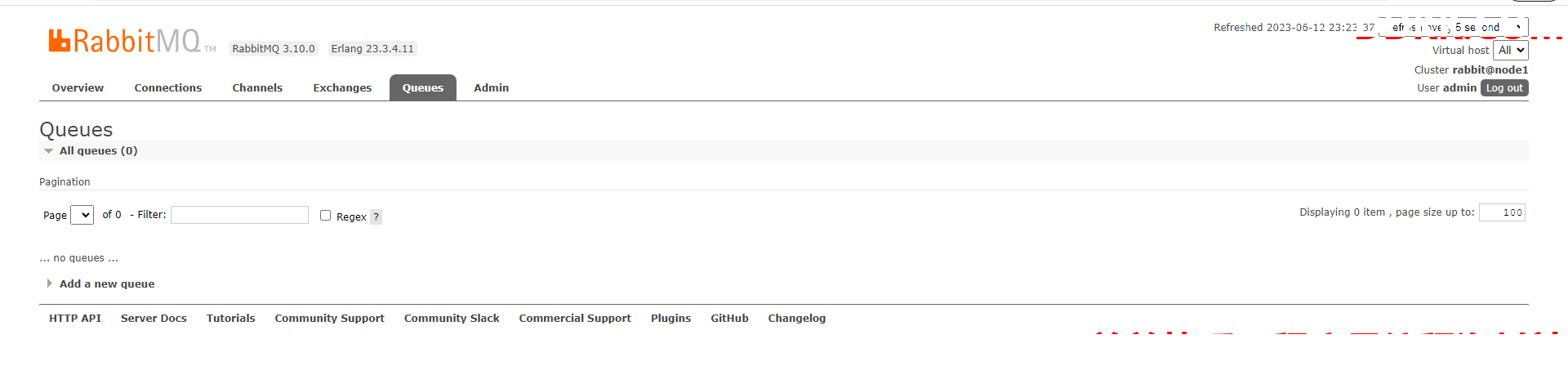
Task: Click the RabbitMQ logo icon
Action: point(60,41)
